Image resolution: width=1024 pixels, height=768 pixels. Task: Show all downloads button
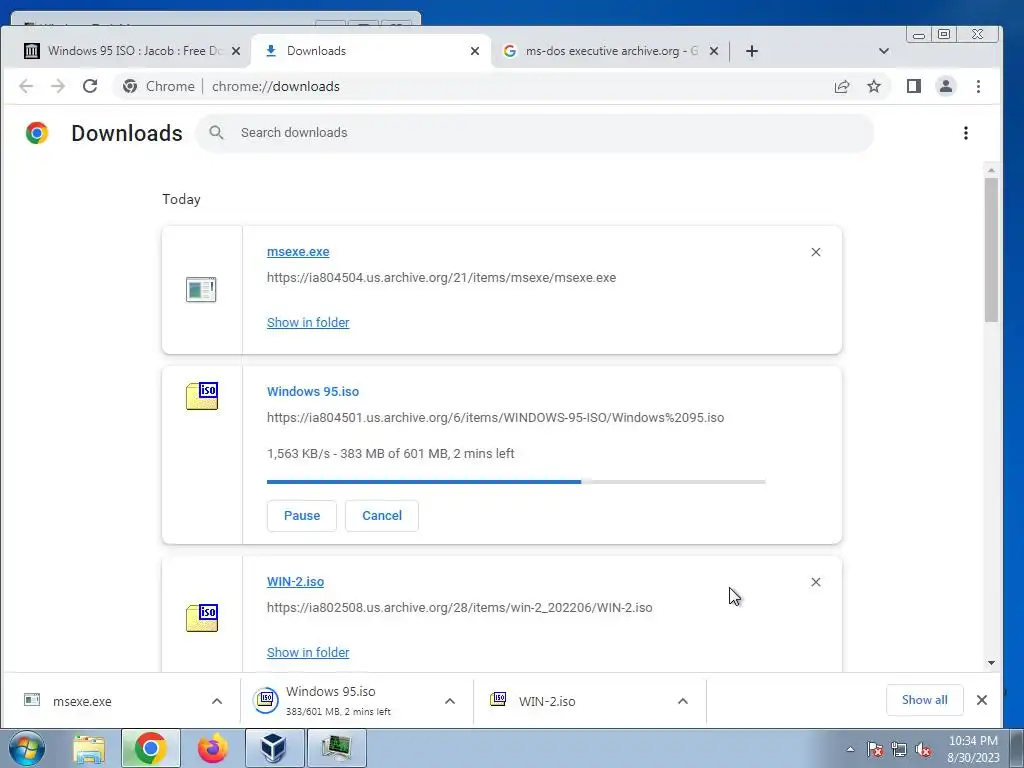coord(925,700)
